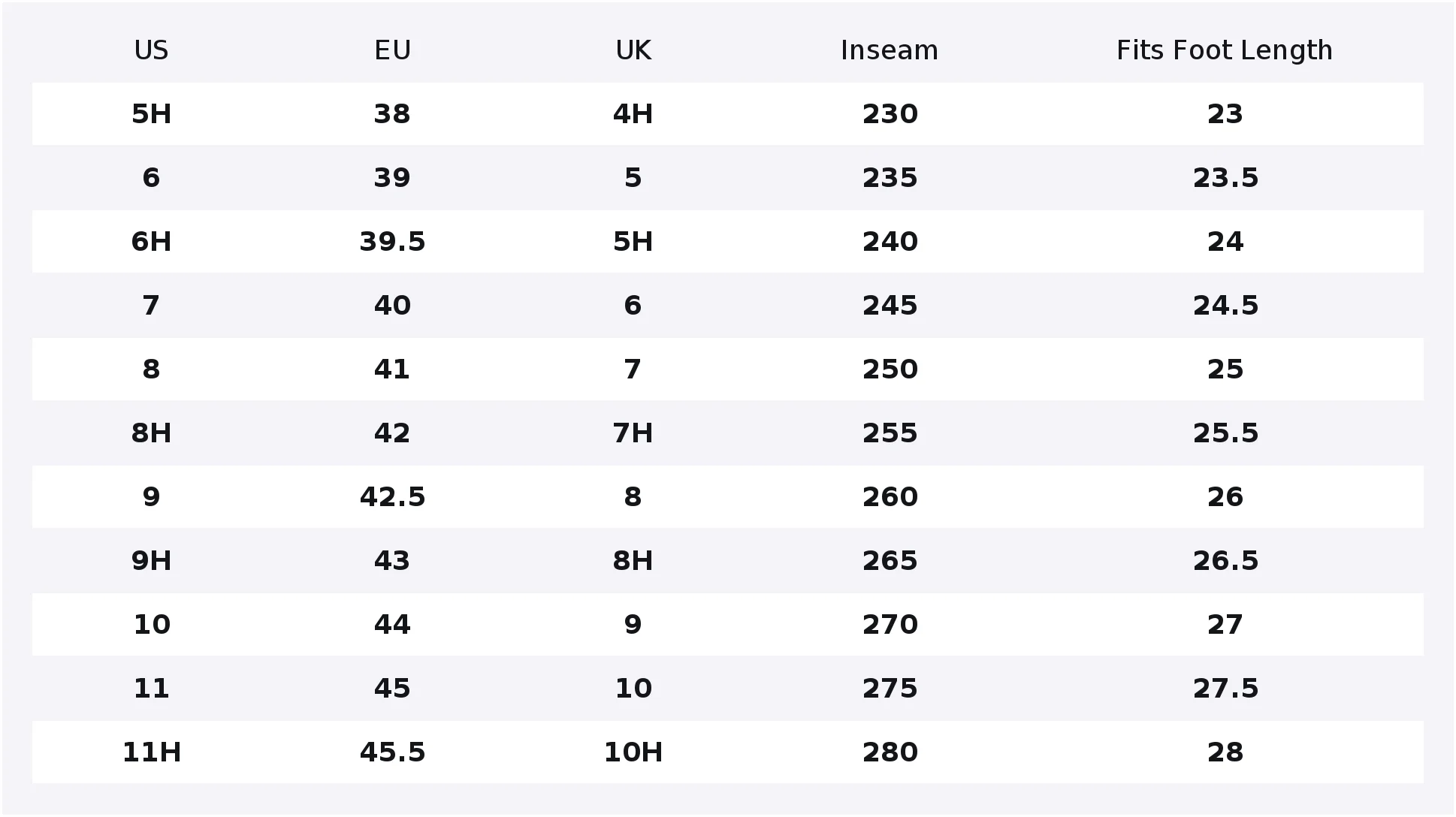Select US size 9H cell
Viewport: 1456px width, 817px height.
click(151, 561)
